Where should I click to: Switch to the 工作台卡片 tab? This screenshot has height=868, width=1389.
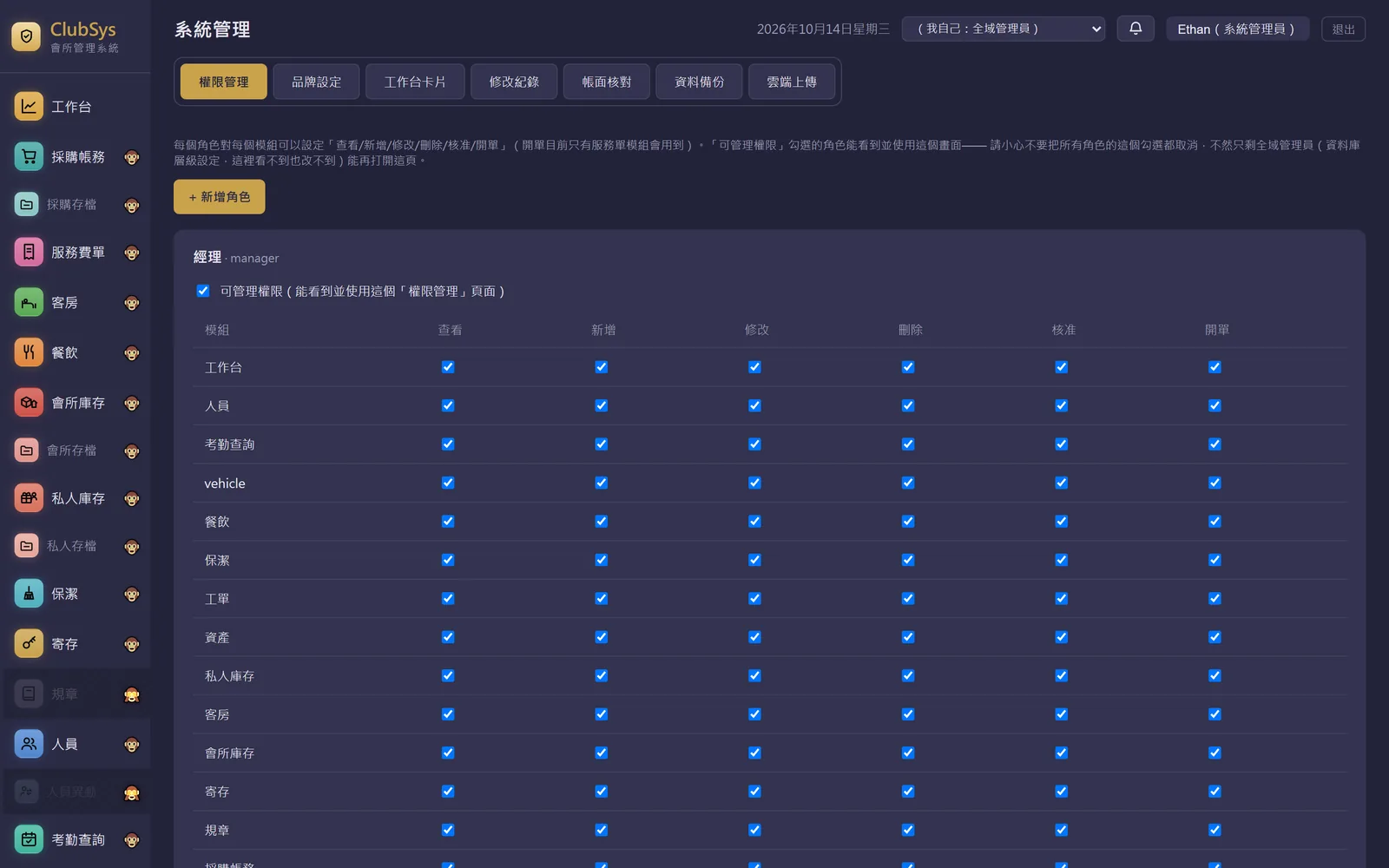pos(415,82)
